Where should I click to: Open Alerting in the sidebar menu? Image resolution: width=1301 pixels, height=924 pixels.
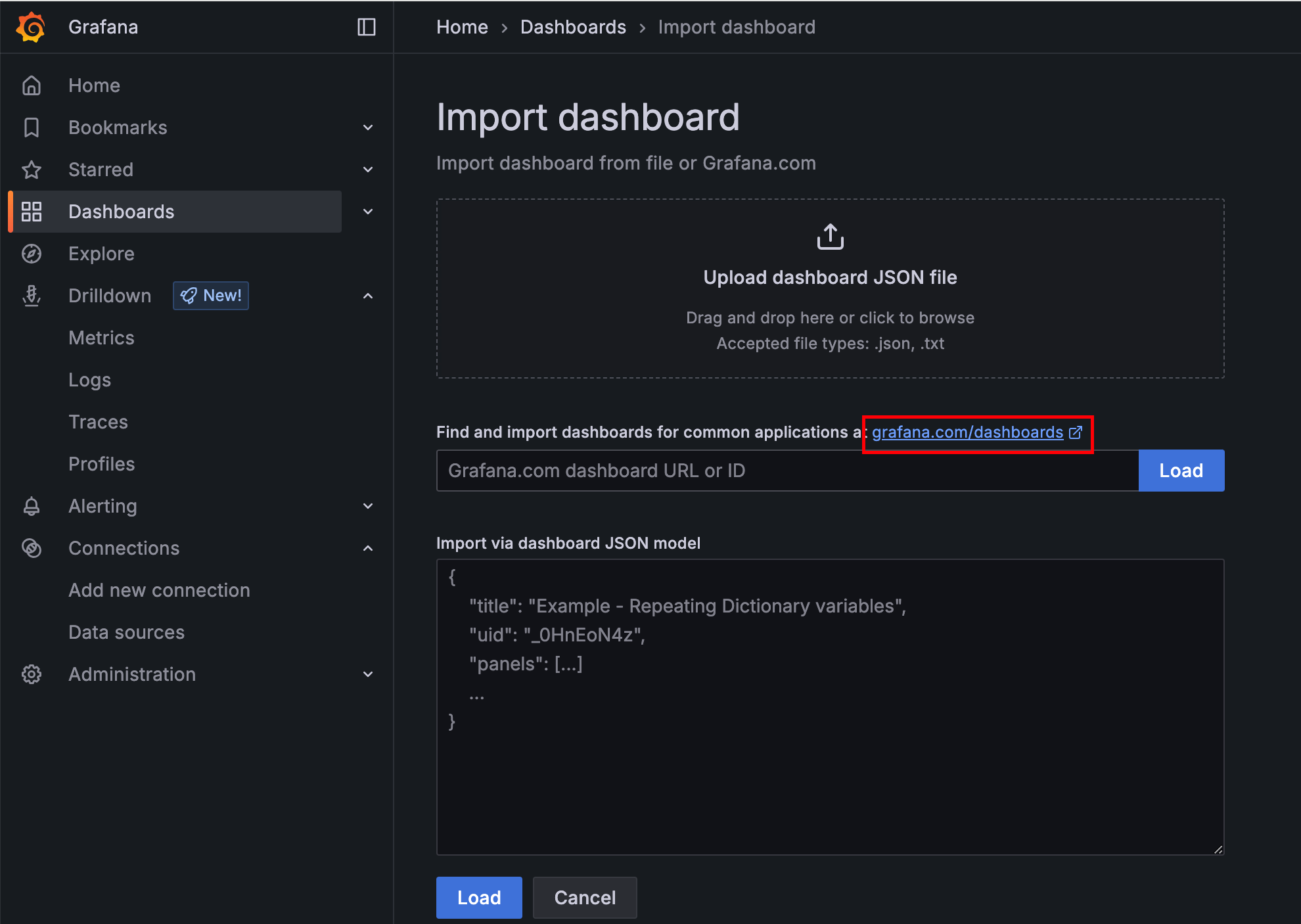(x=103, y=506)
